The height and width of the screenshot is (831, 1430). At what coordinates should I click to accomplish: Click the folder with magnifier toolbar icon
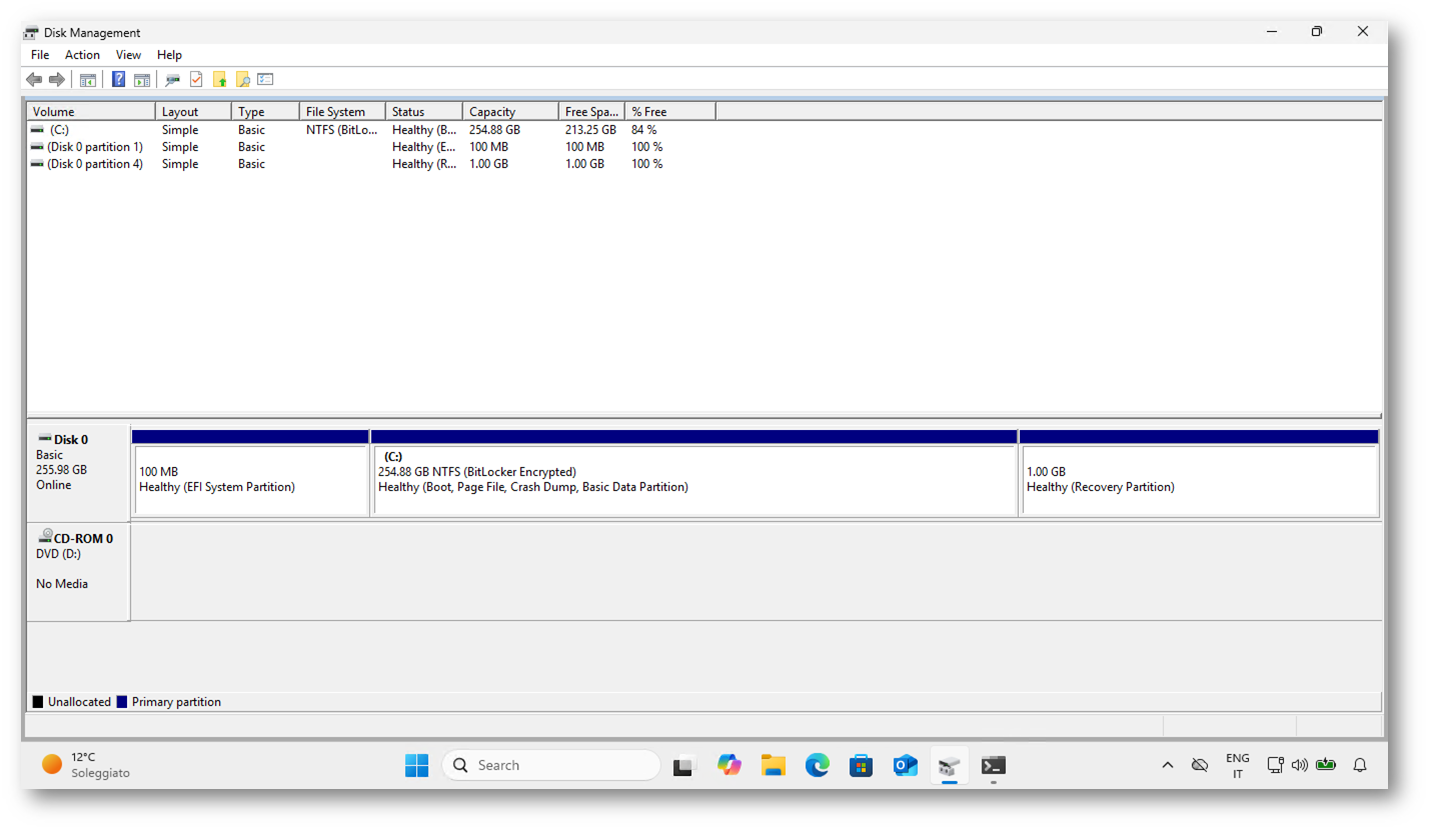click(x=242, y=79)
